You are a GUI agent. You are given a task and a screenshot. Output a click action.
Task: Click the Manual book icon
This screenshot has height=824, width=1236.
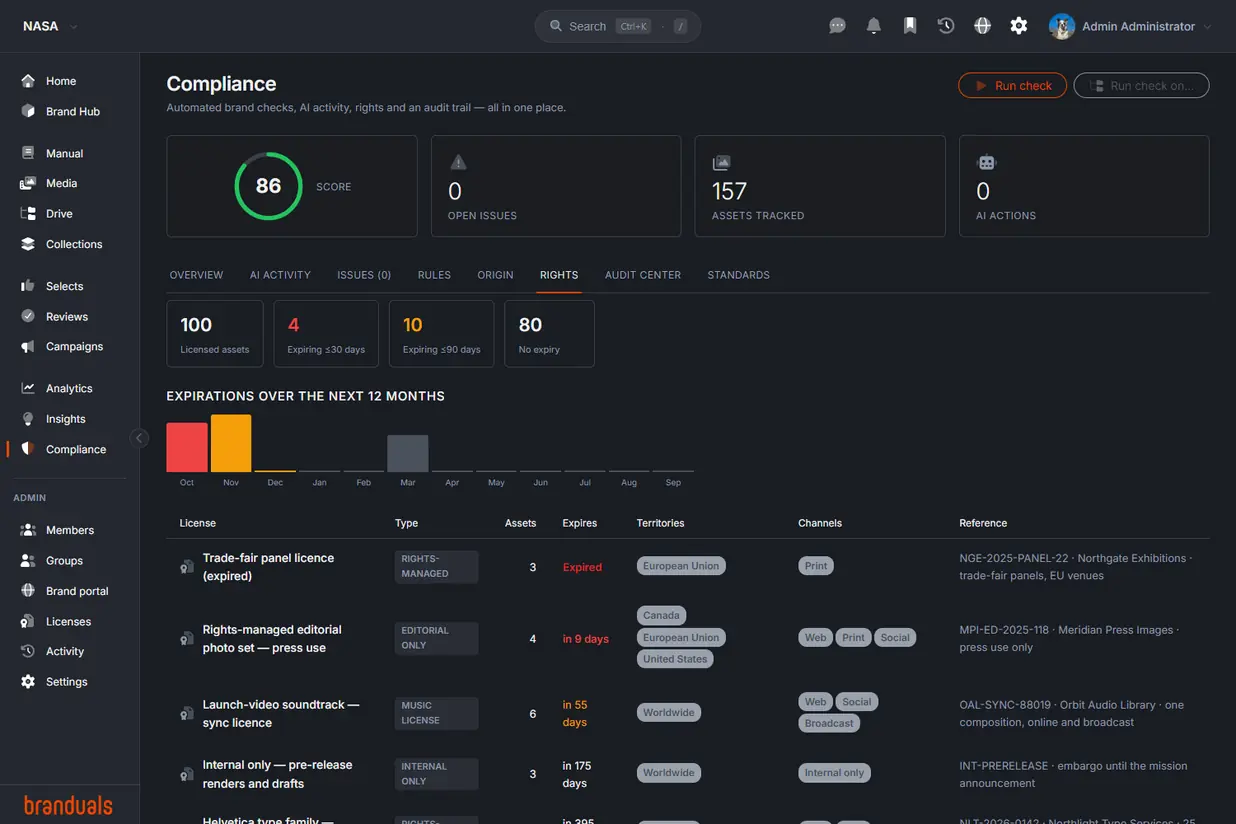coord(28,153)
